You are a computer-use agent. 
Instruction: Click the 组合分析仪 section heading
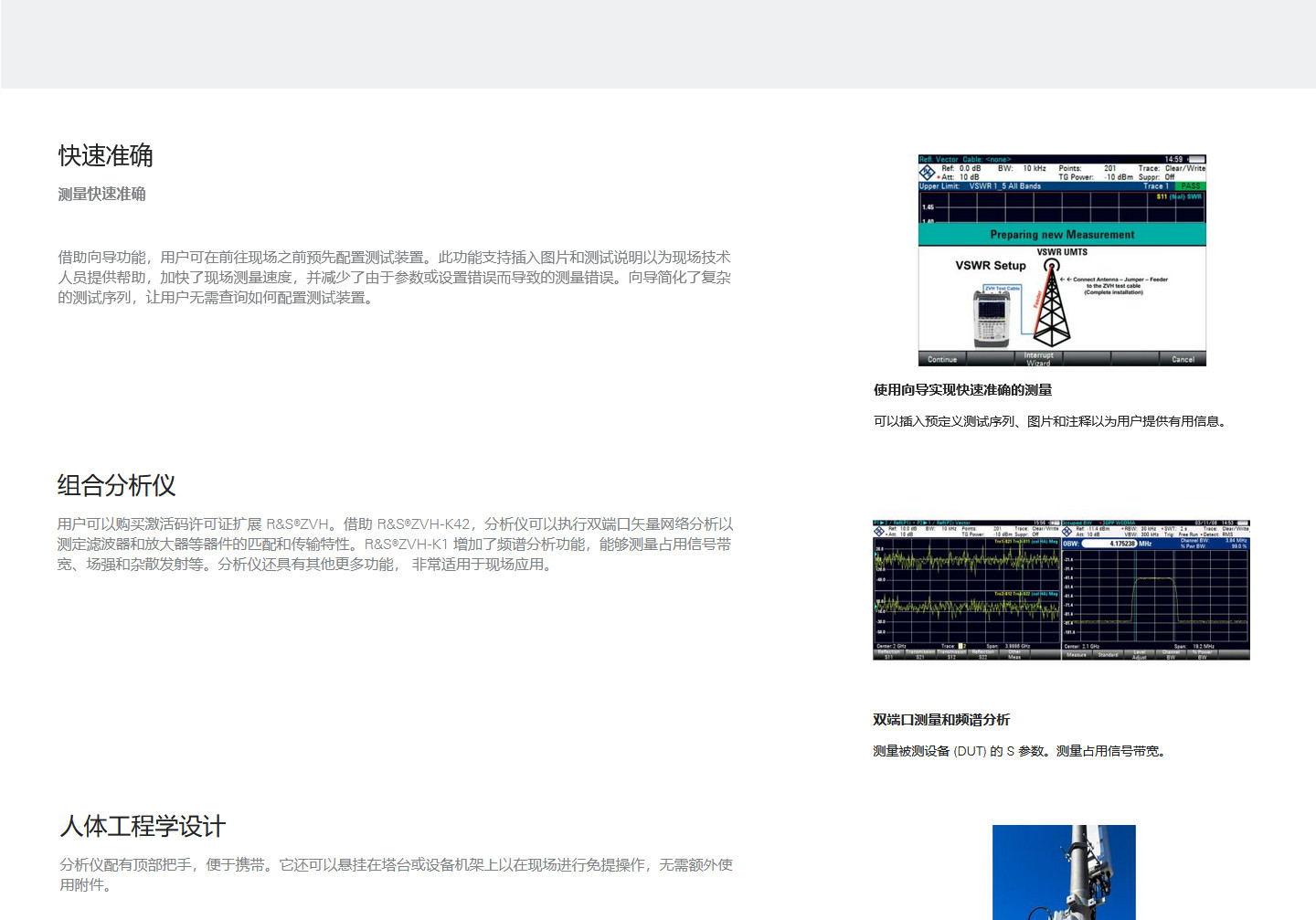116,485
